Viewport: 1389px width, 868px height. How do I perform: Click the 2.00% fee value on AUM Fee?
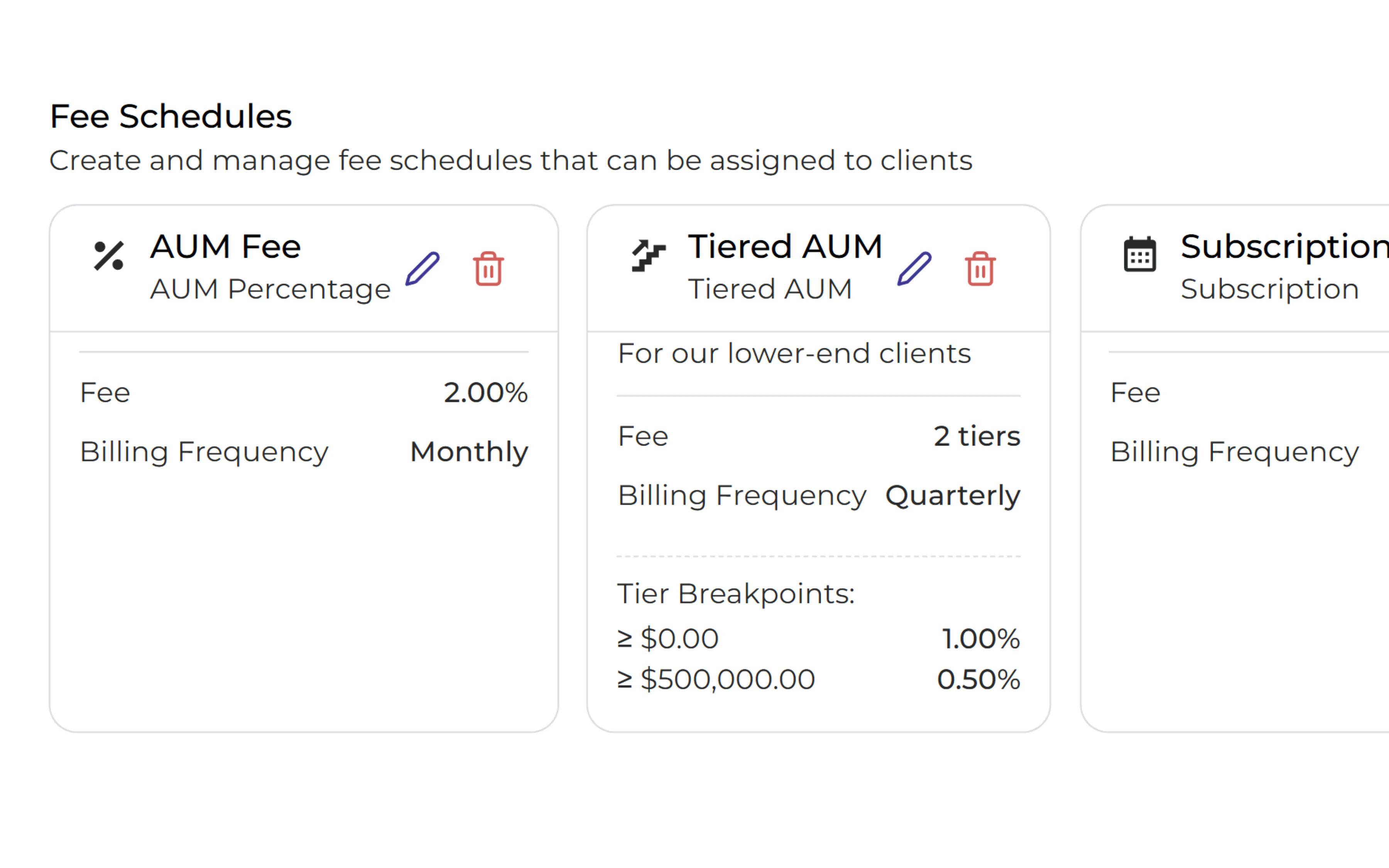point(486,392)
